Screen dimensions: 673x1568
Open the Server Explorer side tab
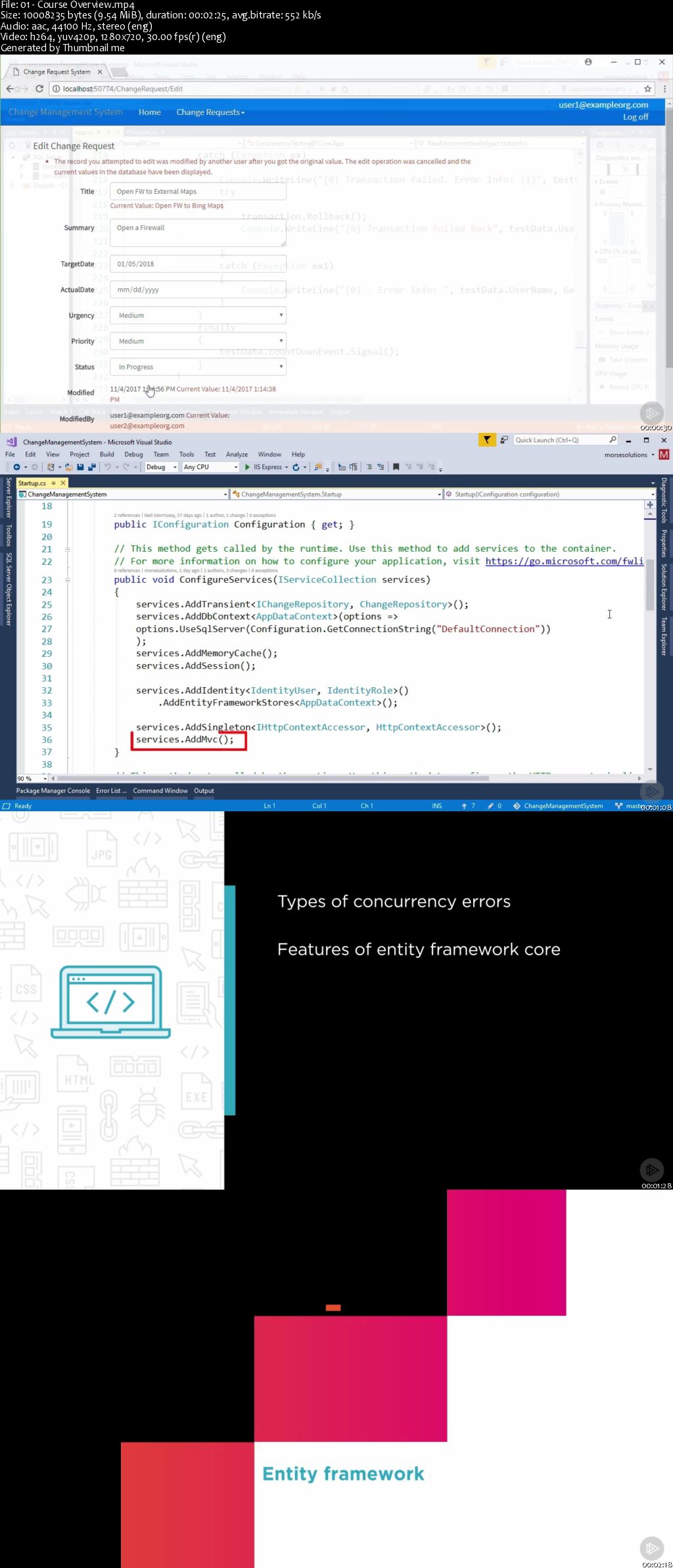click(x=8, y=498)
